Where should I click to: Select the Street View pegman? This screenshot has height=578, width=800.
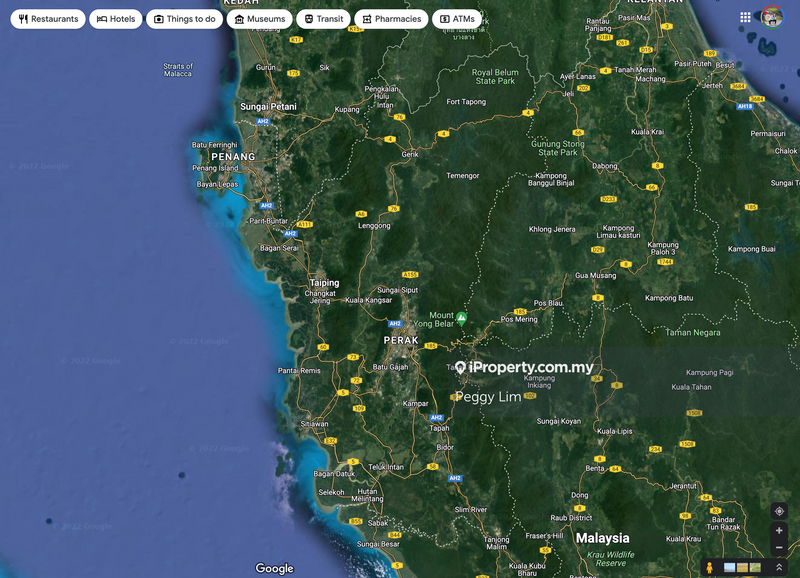[x=709, y=567]
